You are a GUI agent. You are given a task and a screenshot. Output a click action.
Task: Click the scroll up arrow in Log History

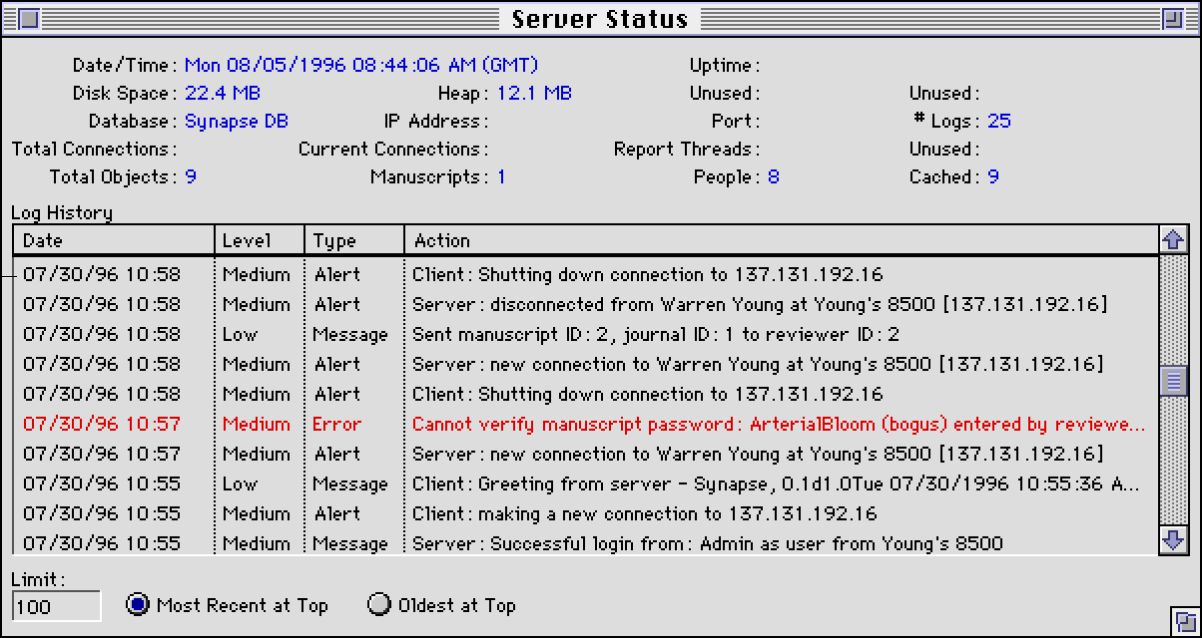[1172, 240]
